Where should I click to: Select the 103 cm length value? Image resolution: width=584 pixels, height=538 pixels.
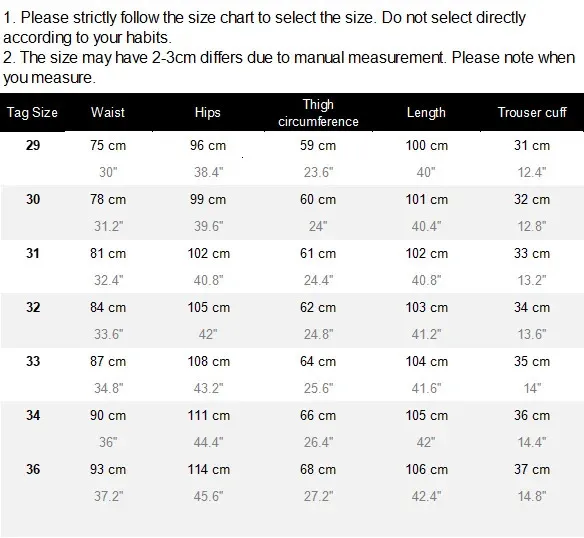tap(427, 307)
